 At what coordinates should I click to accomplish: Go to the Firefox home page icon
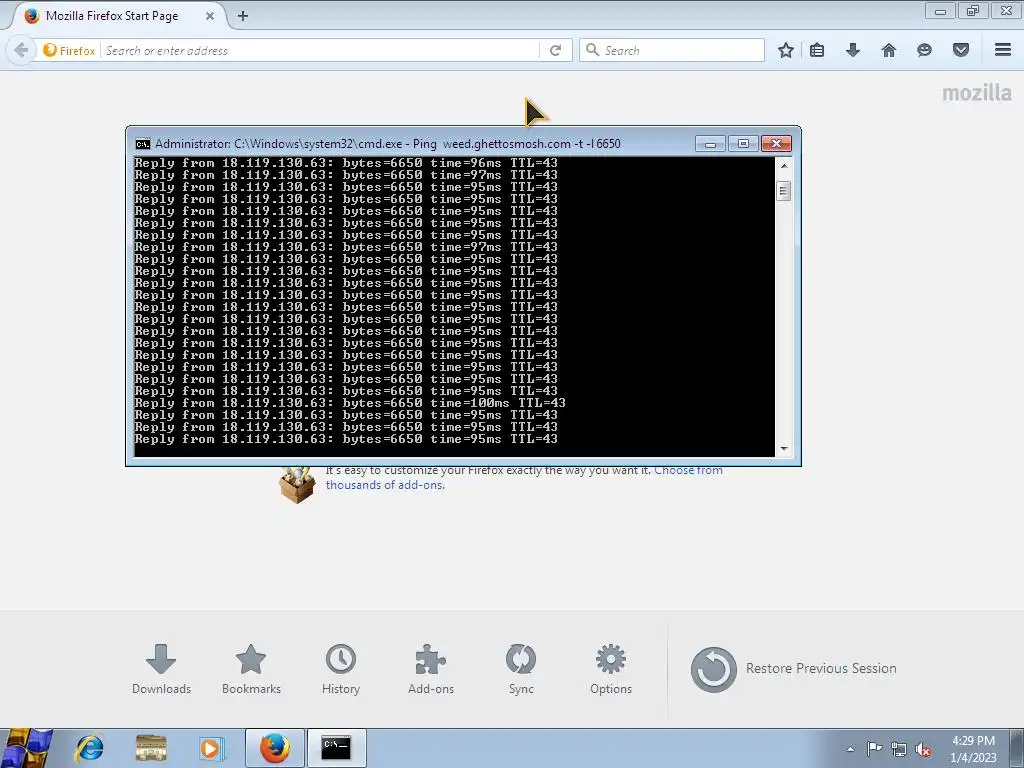coord(889,50)
